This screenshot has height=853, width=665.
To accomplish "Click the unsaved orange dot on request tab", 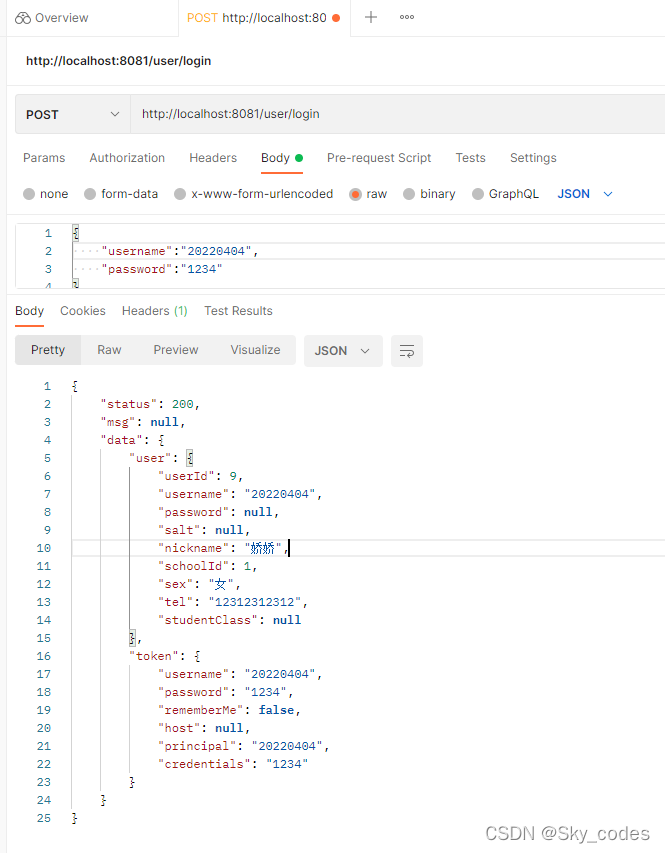I will (x=336, y=18).
